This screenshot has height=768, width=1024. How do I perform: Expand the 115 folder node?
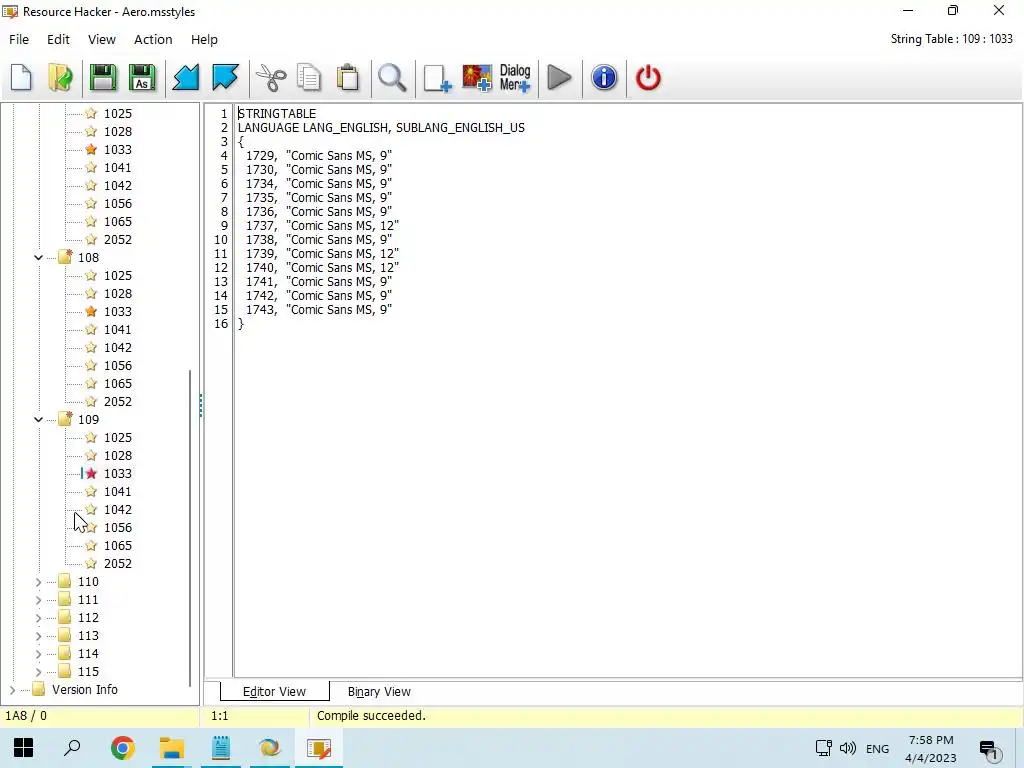point(39,671)
